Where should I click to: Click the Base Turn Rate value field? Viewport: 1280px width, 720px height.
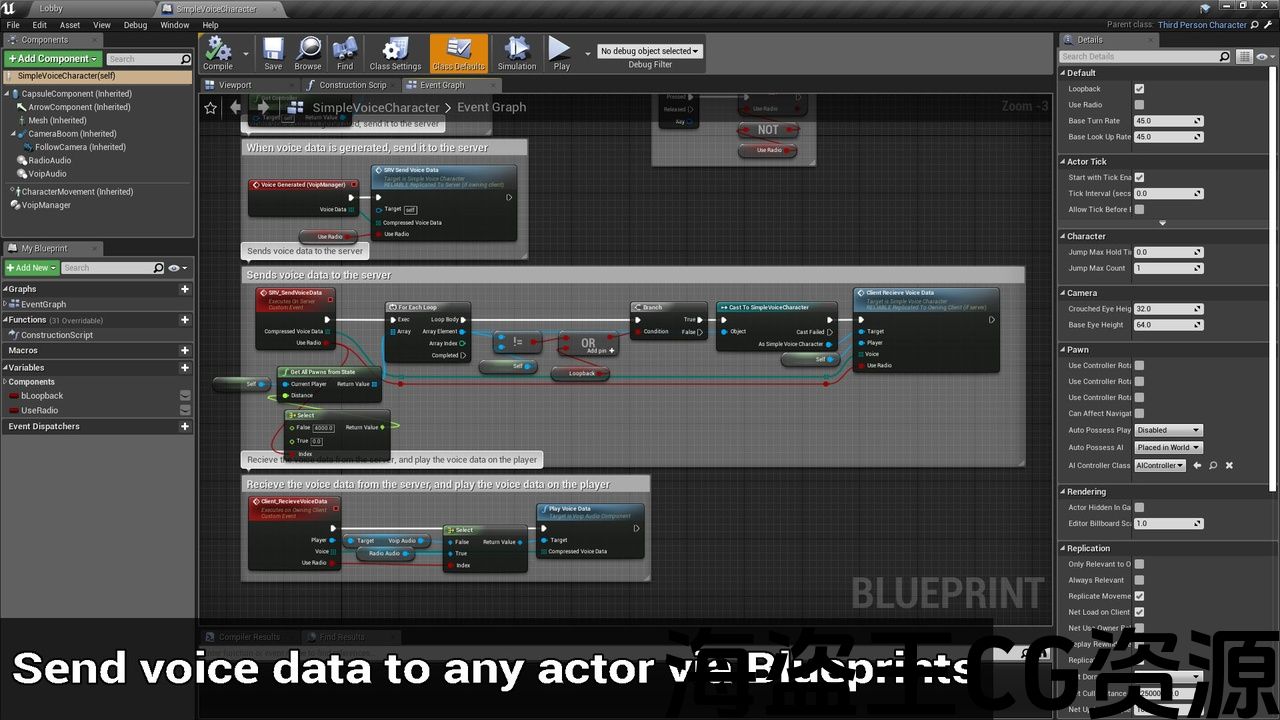[1167, 121]
